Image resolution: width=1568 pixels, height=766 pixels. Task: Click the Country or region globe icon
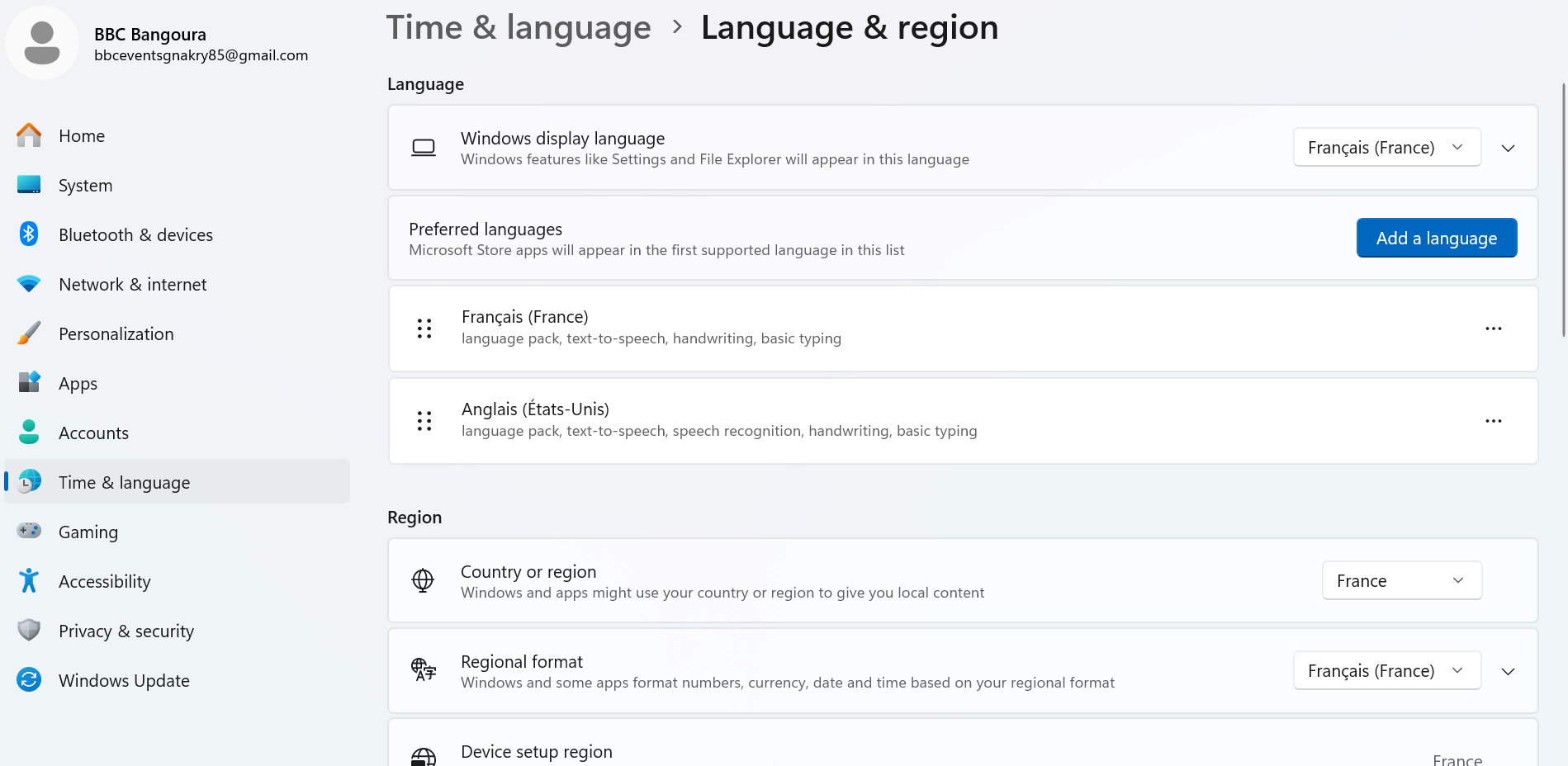pos(423,580)
